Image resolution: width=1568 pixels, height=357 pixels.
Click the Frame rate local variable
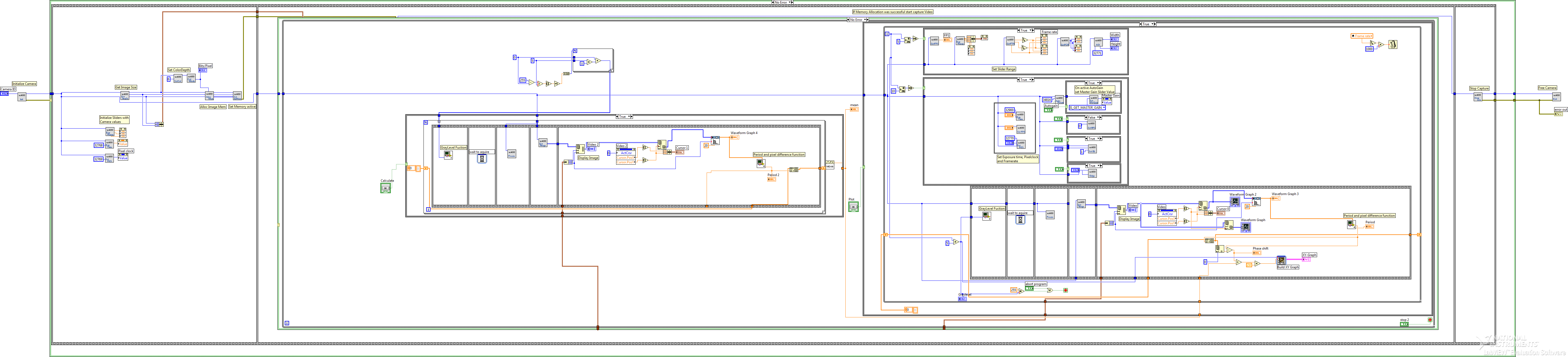[1362, 36]
